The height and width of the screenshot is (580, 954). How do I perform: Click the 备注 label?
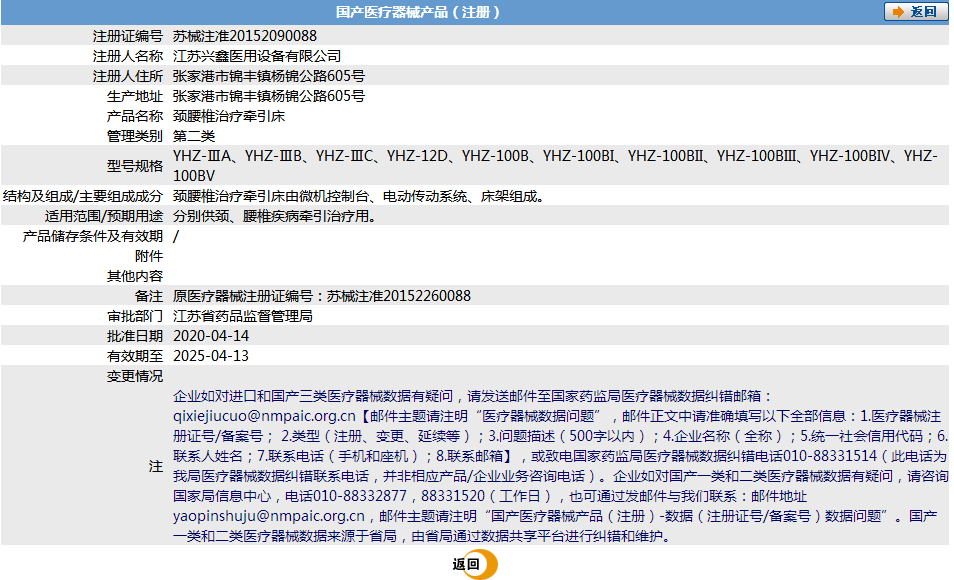tap(149, 296)
